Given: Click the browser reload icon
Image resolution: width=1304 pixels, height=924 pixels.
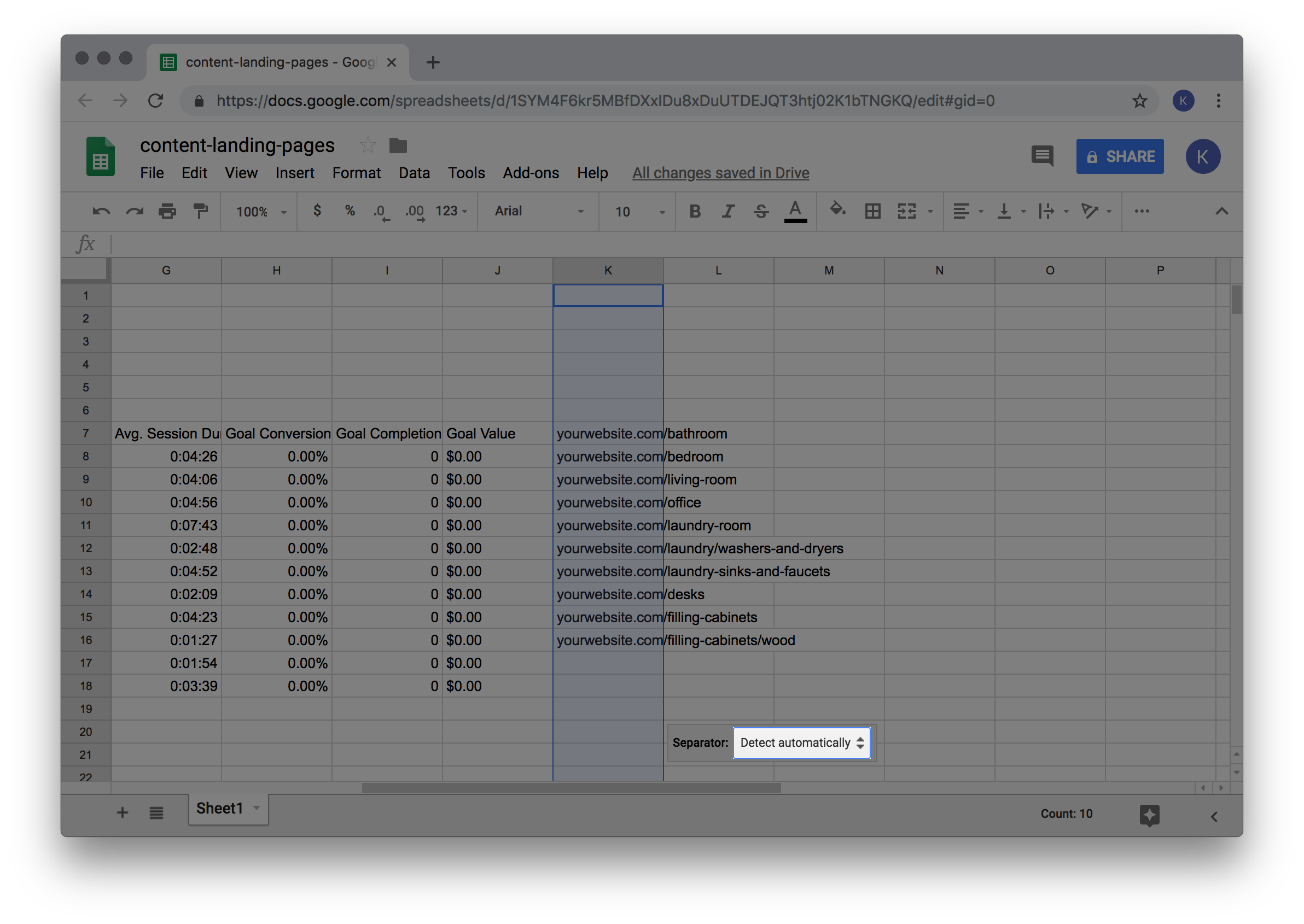Looking at the screenshot, I should pyautogui.click(x=155, y=101).
